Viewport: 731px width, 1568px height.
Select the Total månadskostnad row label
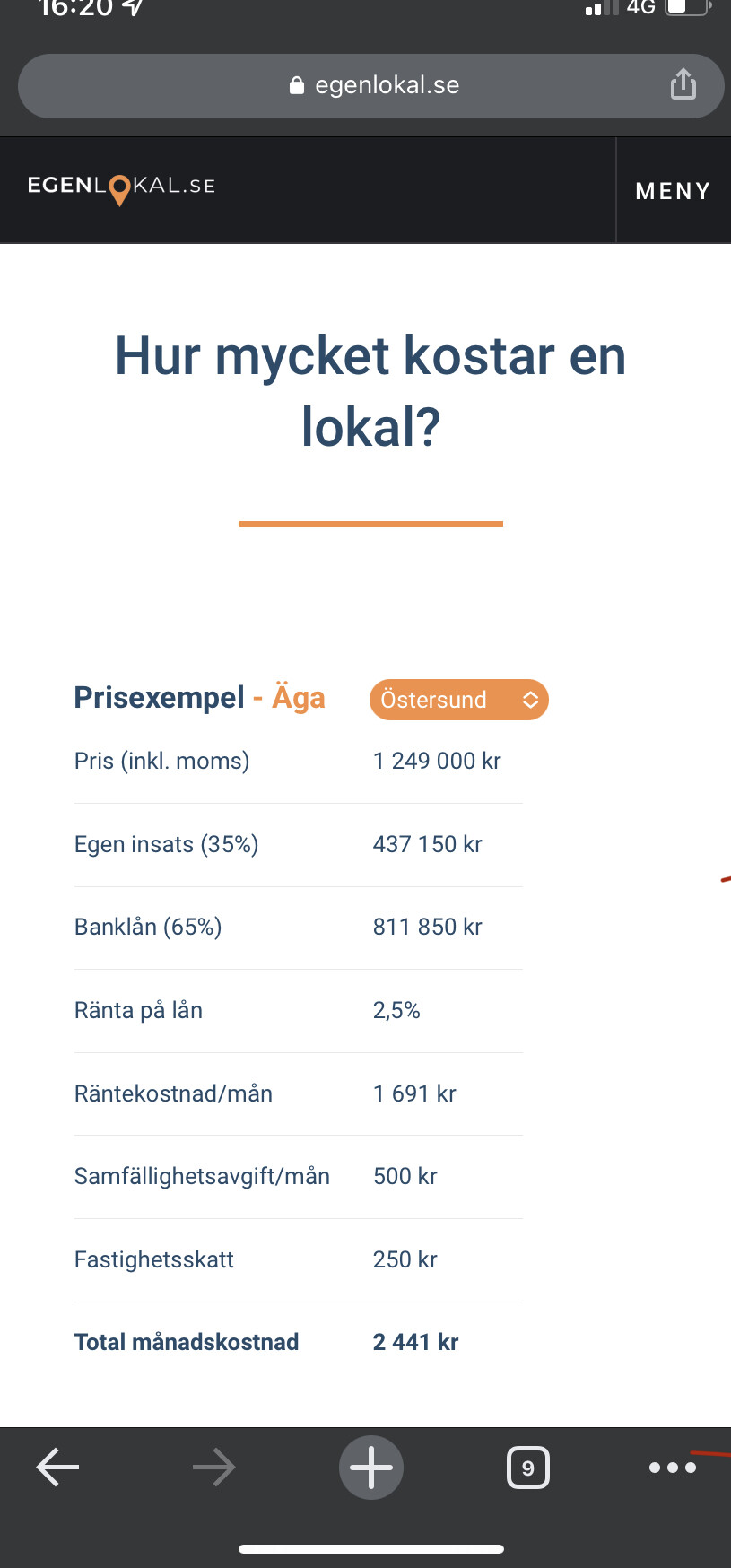coord(187,1342)
